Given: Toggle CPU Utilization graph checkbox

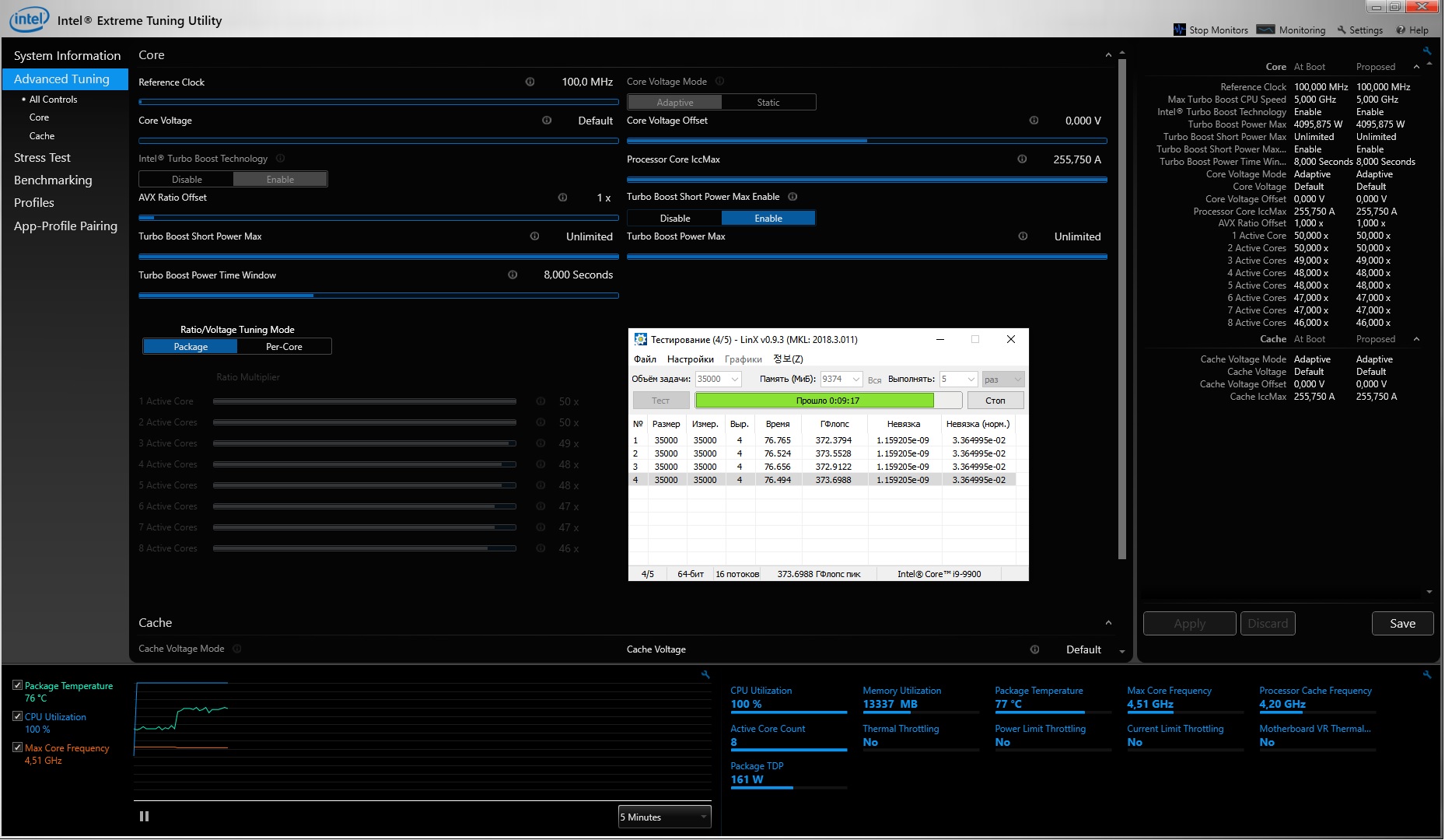Looking at the screenshot, I should point(17,716).
